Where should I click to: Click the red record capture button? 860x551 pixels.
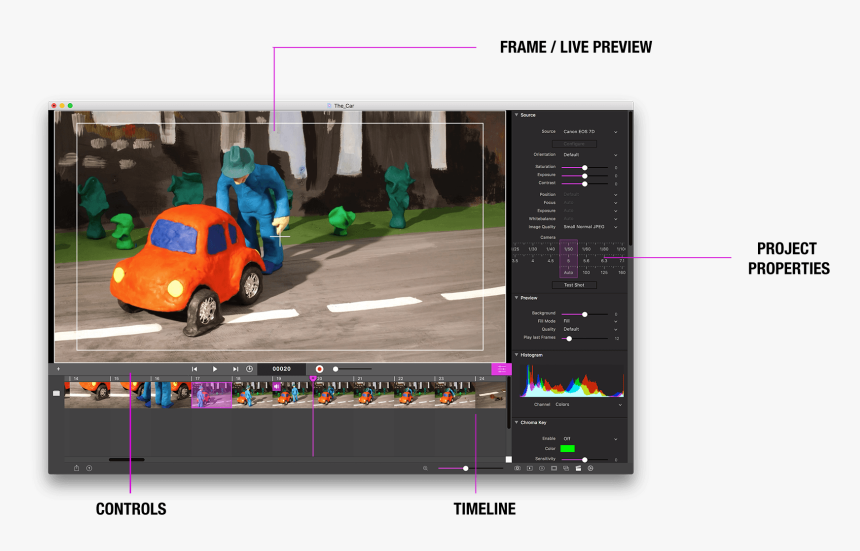pos(319,369)
